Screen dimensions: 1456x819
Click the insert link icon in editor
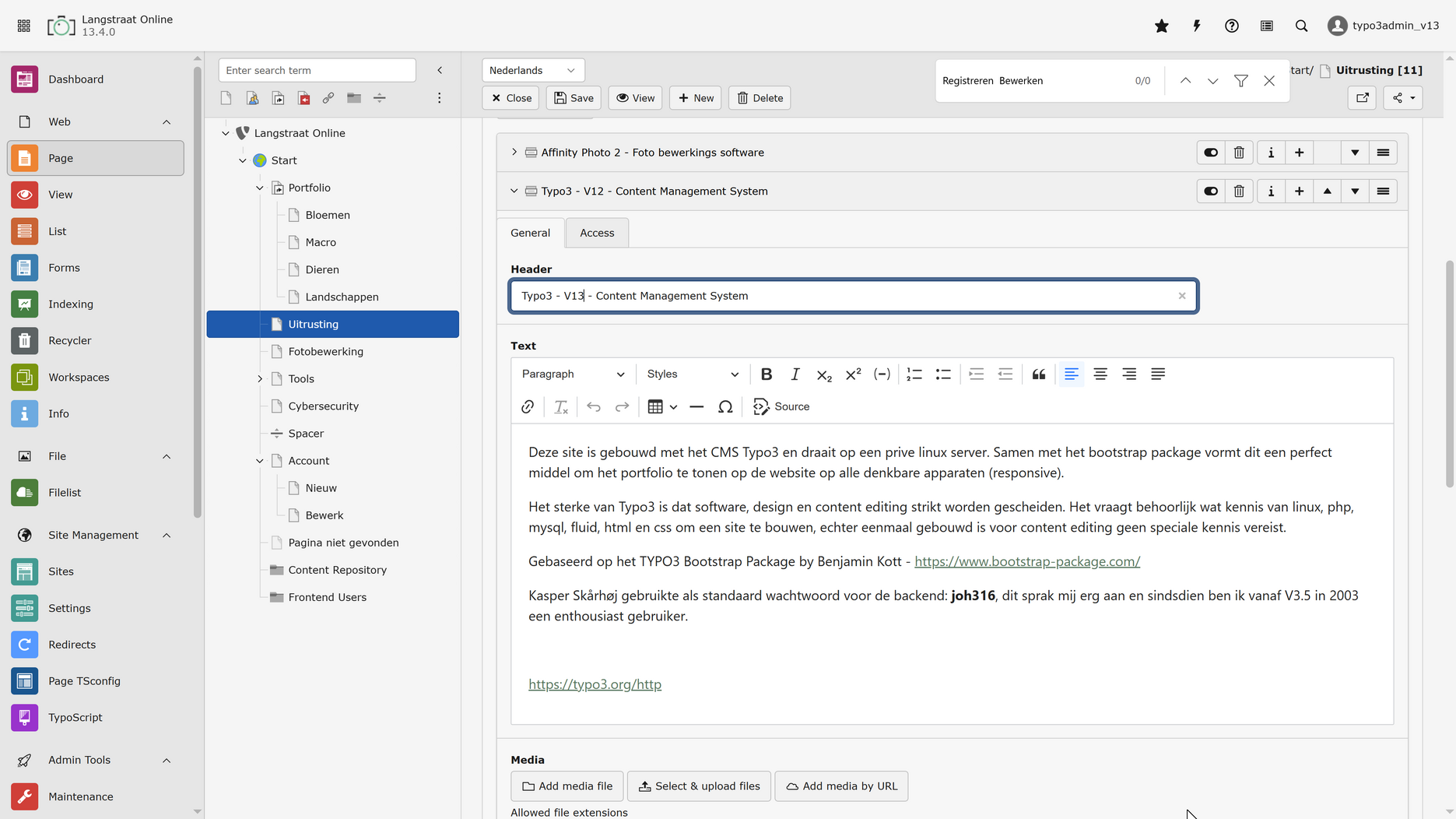coord(528,407)
